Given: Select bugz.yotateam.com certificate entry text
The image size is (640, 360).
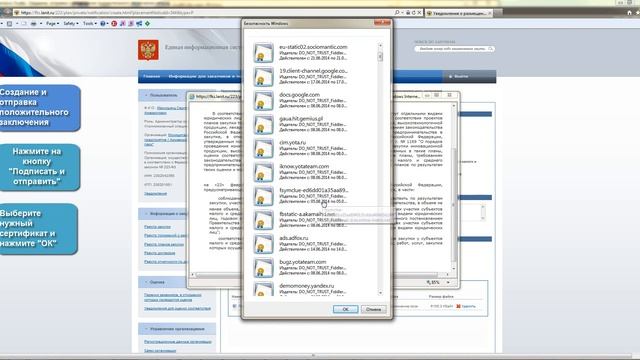Looking at the screenshot, I should point(313,267).
